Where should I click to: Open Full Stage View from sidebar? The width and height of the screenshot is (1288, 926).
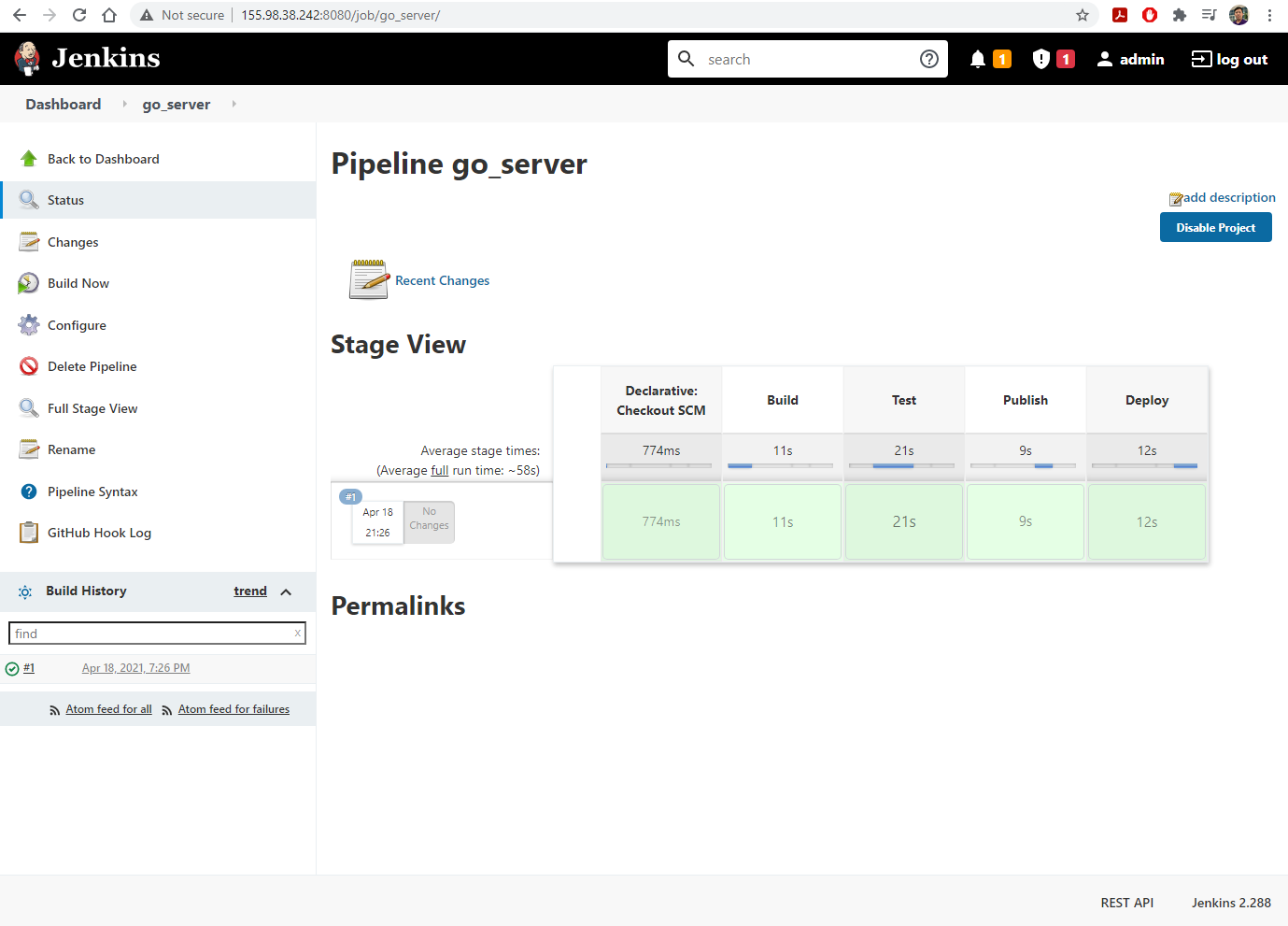92,408
